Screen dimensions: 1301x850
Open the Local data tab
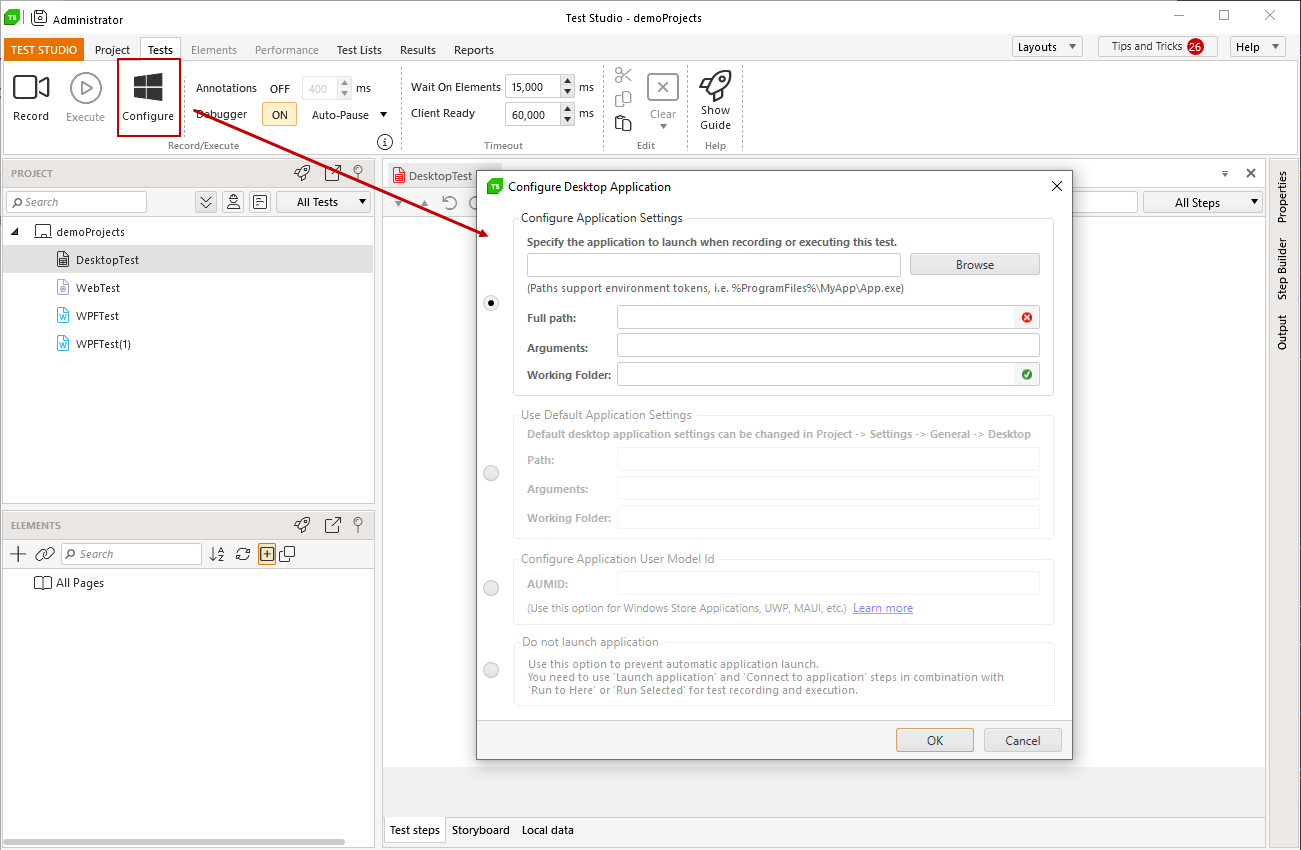(x=548, y=830)
